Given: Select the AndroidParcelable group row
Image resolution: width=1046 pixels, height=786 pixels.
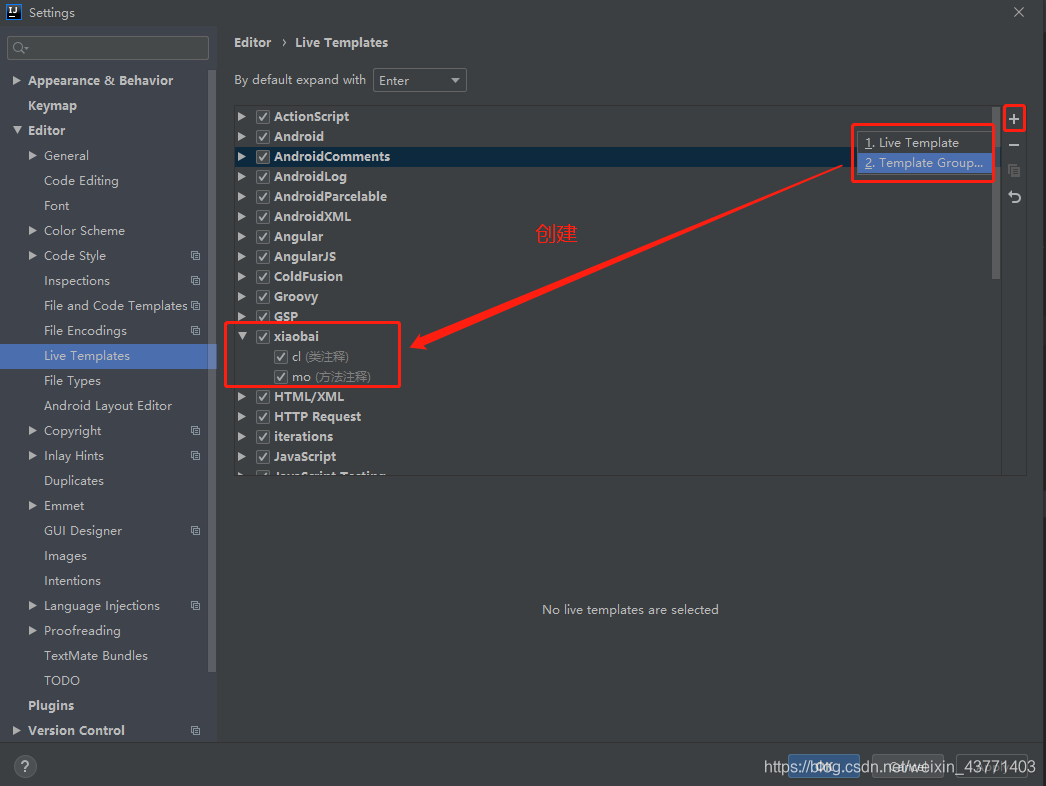Looking at the screenshot, I should point(617,197).
